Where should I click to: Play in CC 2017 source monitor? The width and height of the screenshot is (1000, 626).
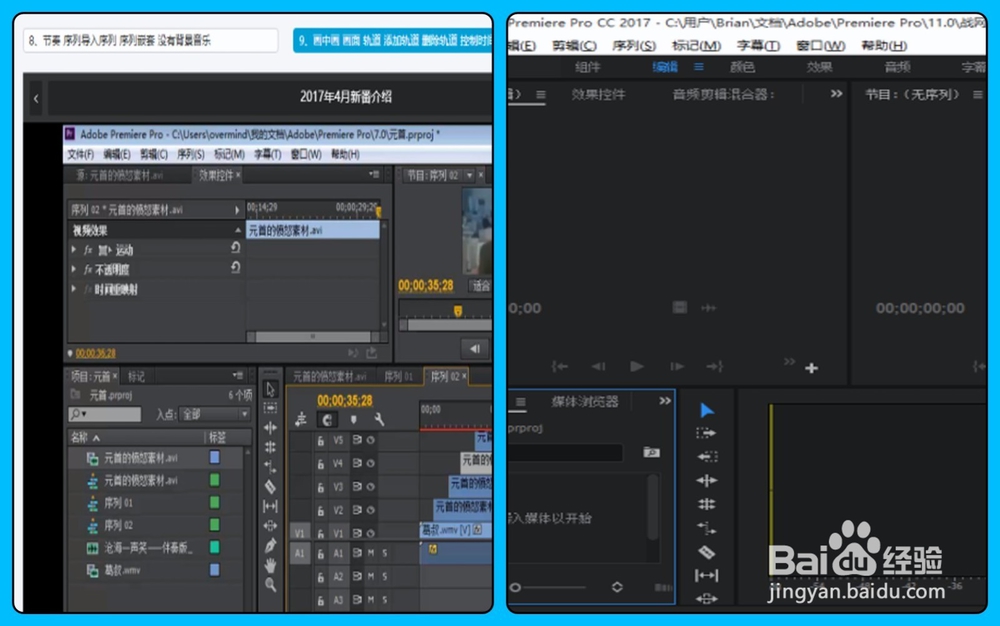(x=636, y=366)
